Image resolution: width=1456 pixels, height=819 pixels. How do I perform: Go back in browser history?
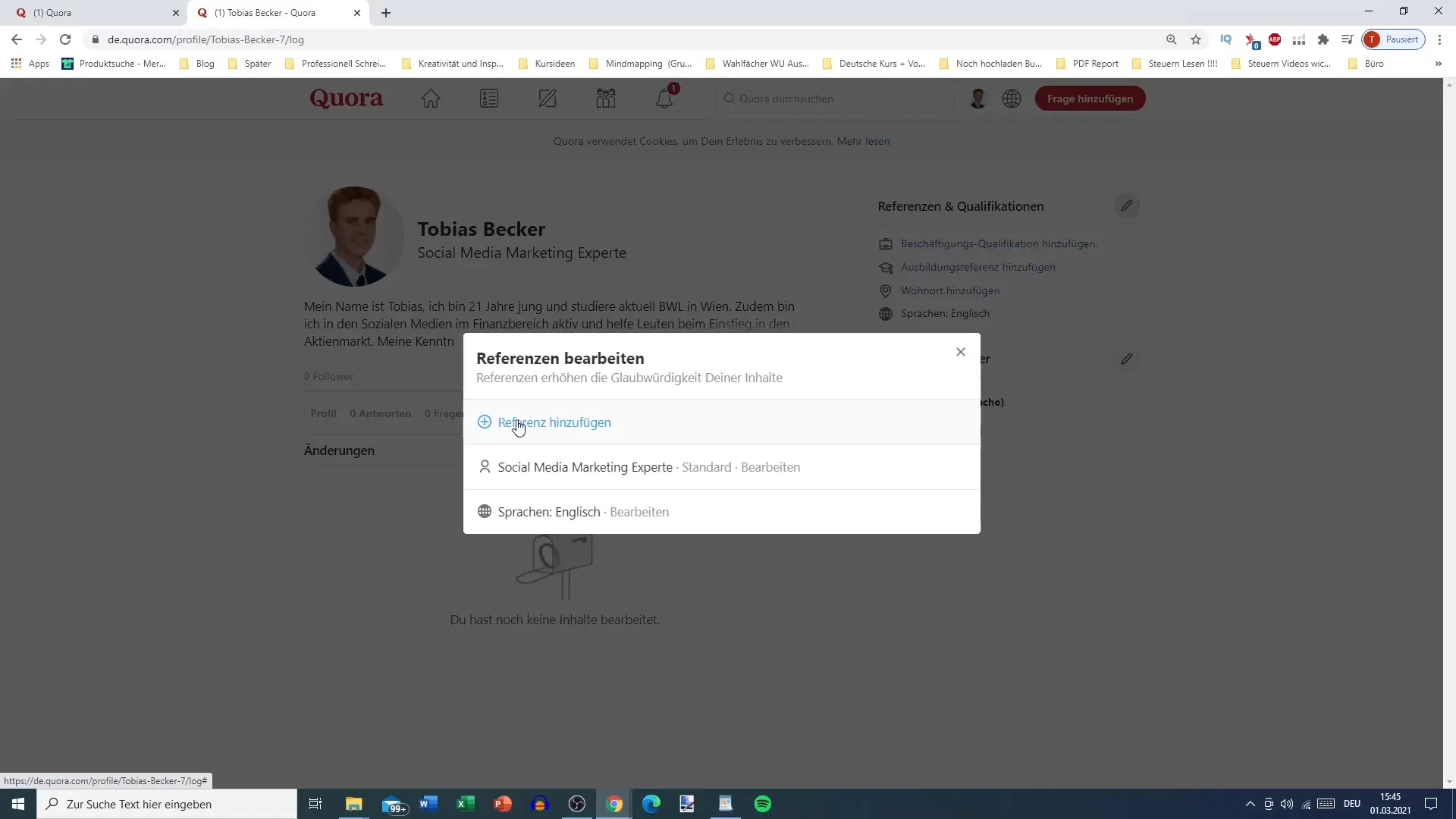click(x=17, y=39)
